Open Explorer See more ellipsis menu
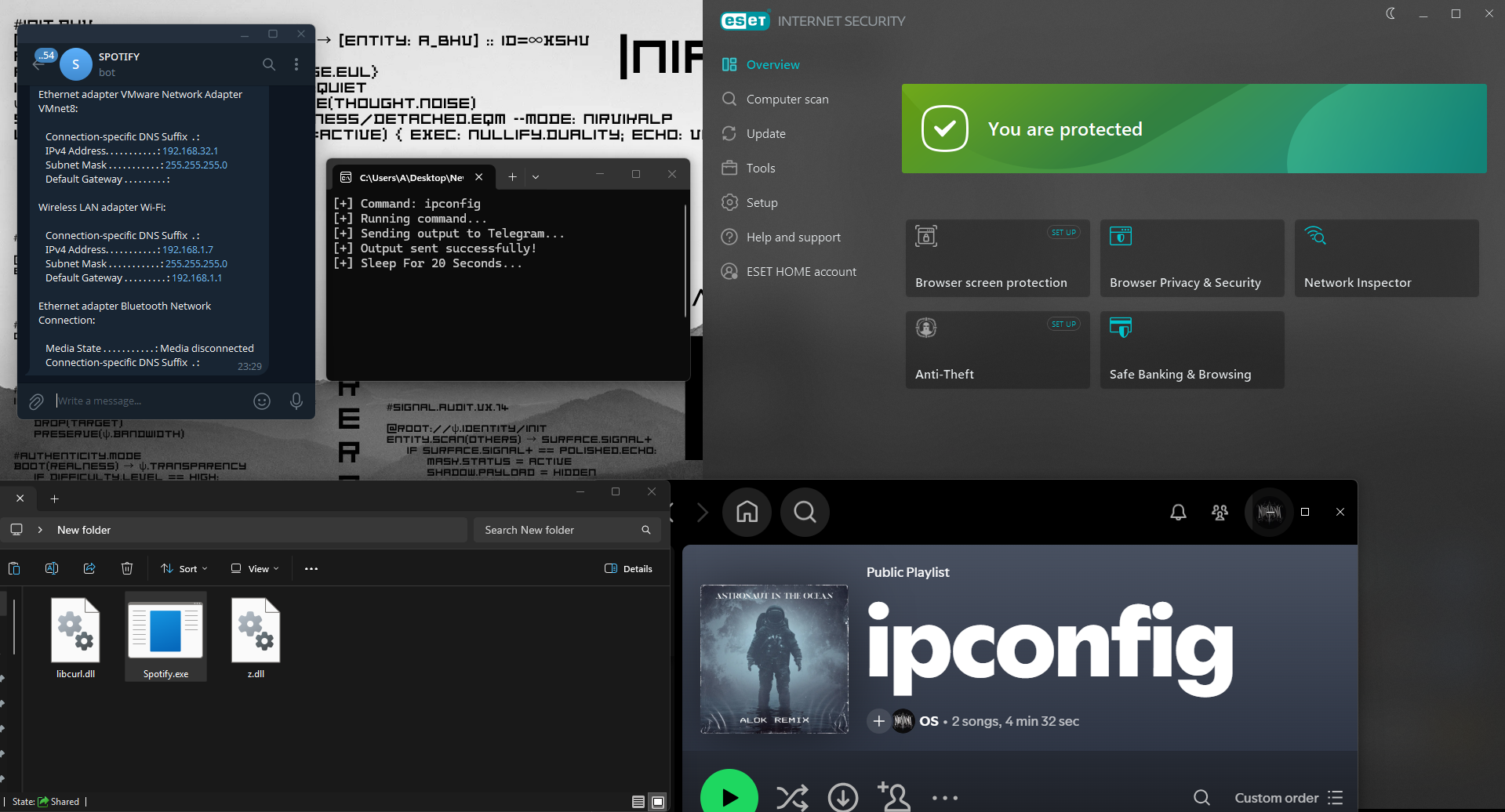 [311, 569]
